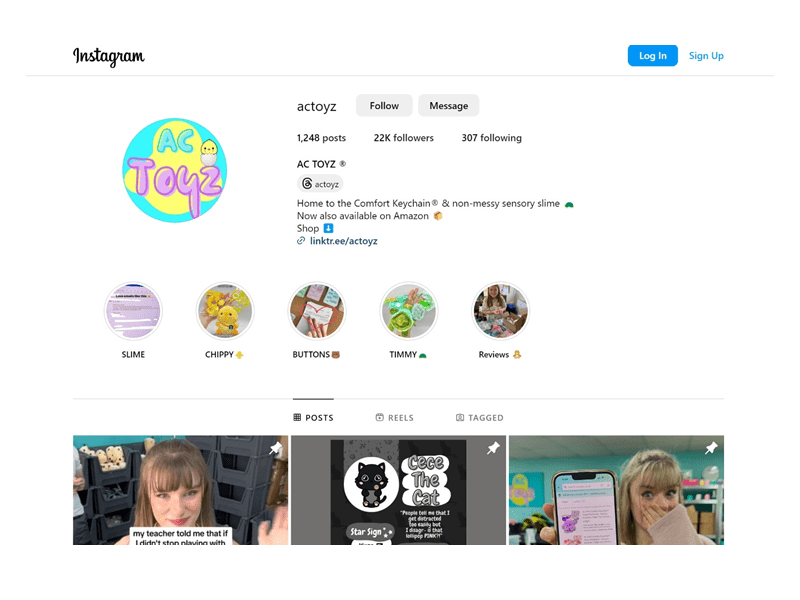Open the TIMMY story highlight
The image size is (800, 600).
click(409, 311)
